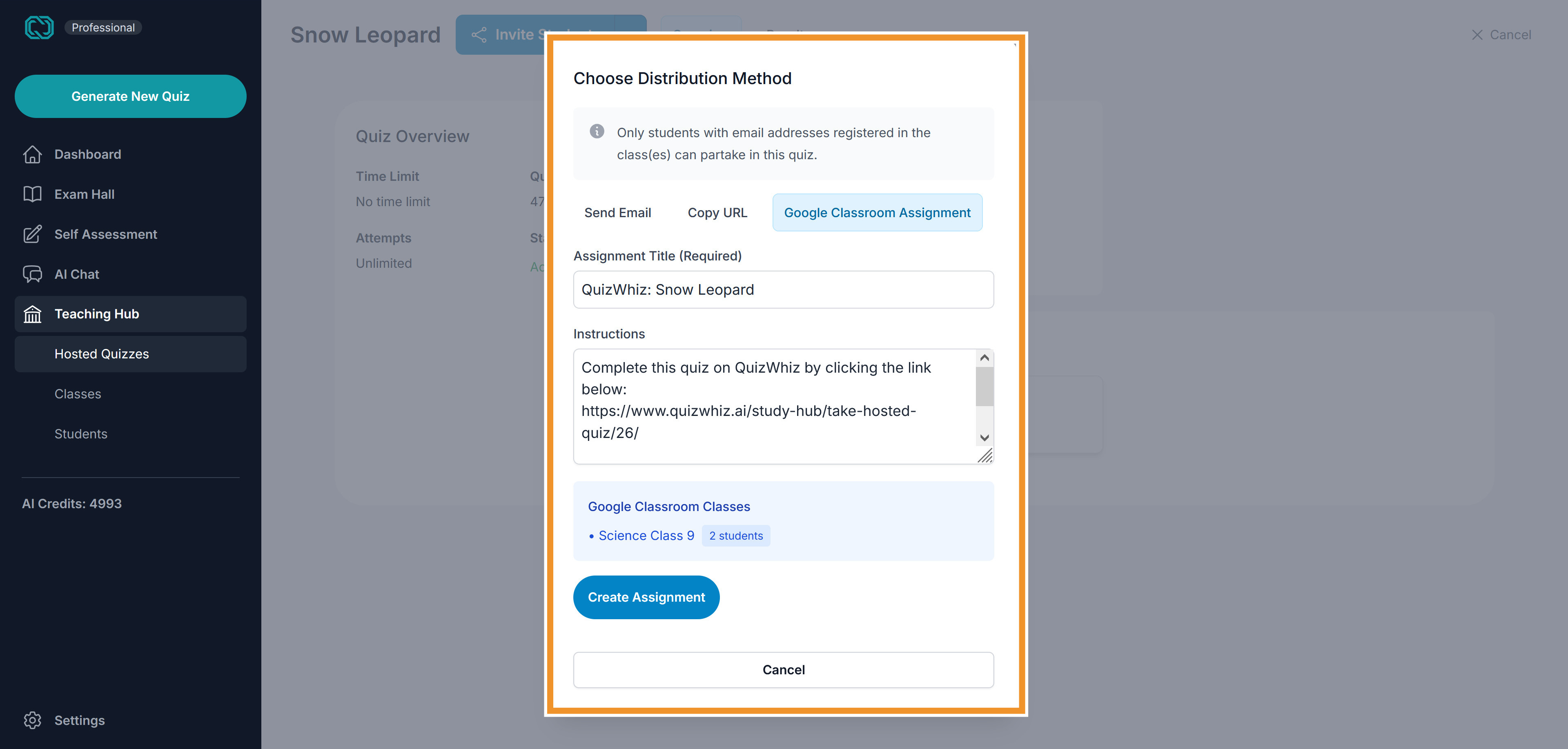Click the share icon on Invite button

click(479, 35)
